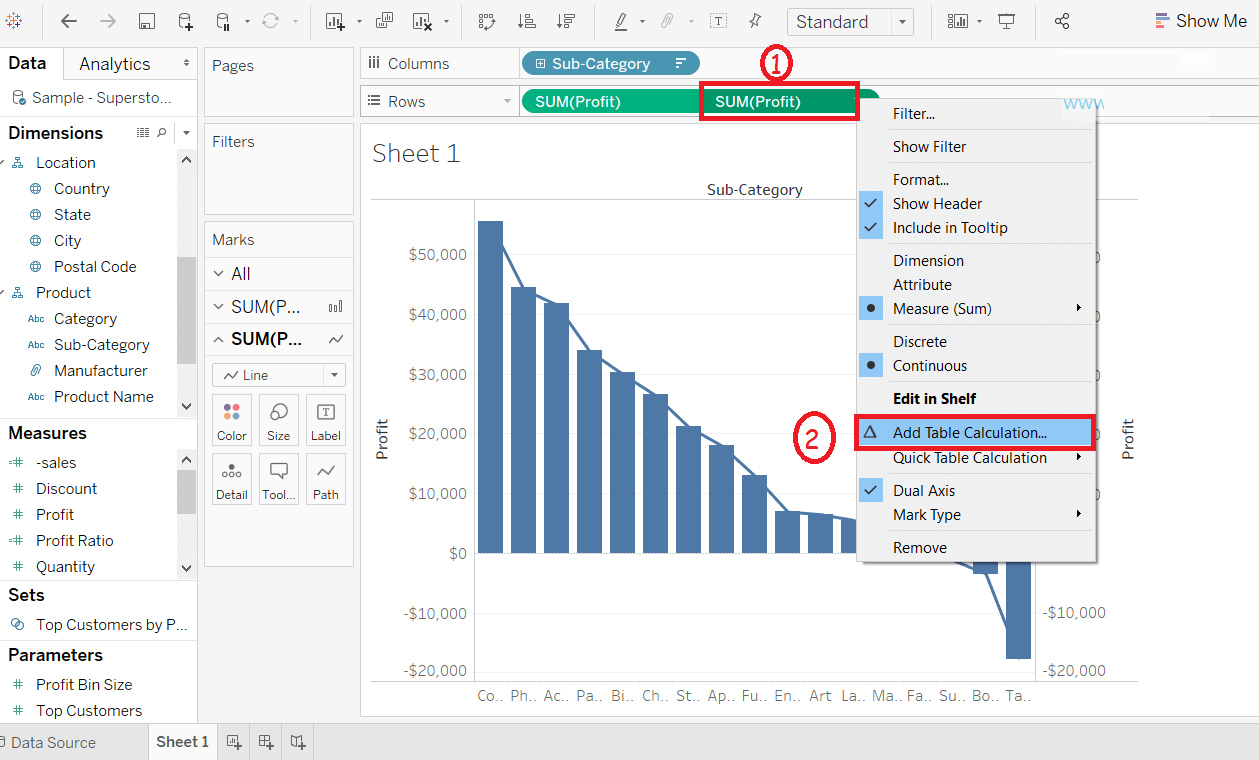
Task: Click the Redo forward arrow
Action: point(108,21)
